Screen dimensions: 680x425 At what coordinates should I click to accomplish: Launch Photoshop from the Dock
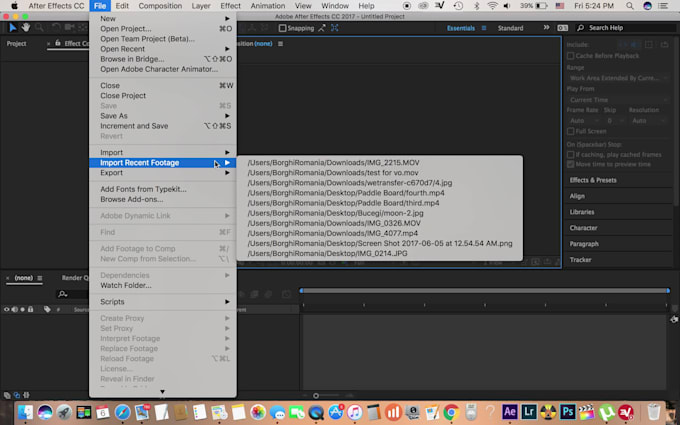tap(567, 411)
